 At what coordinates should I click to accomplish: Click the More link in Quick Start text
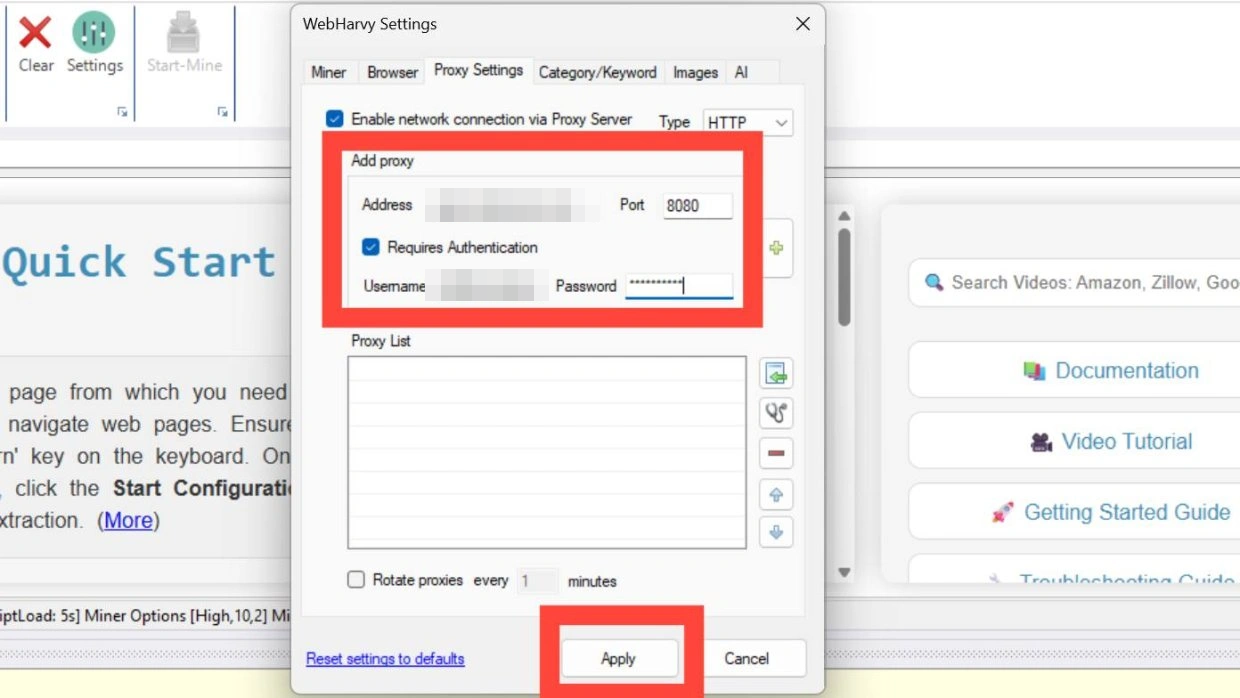click(x=129, y=521)
